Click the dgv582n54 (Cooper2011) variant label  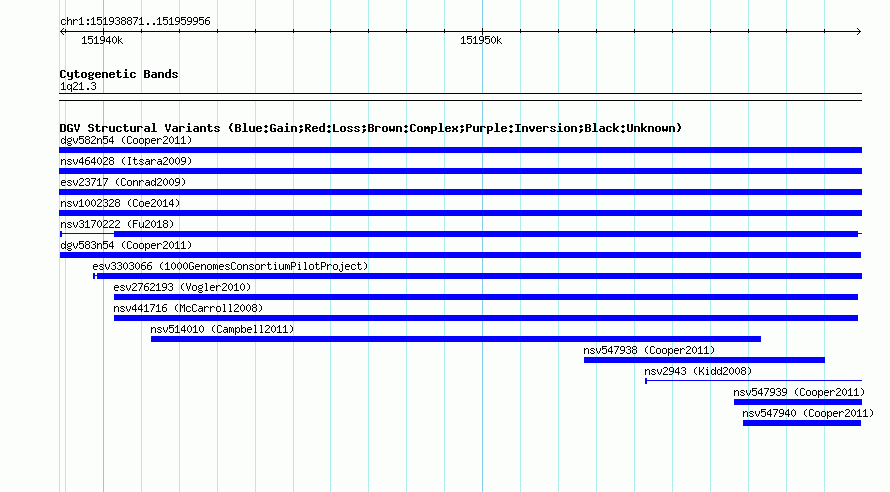pyautogui.click(x=126, y=140)
